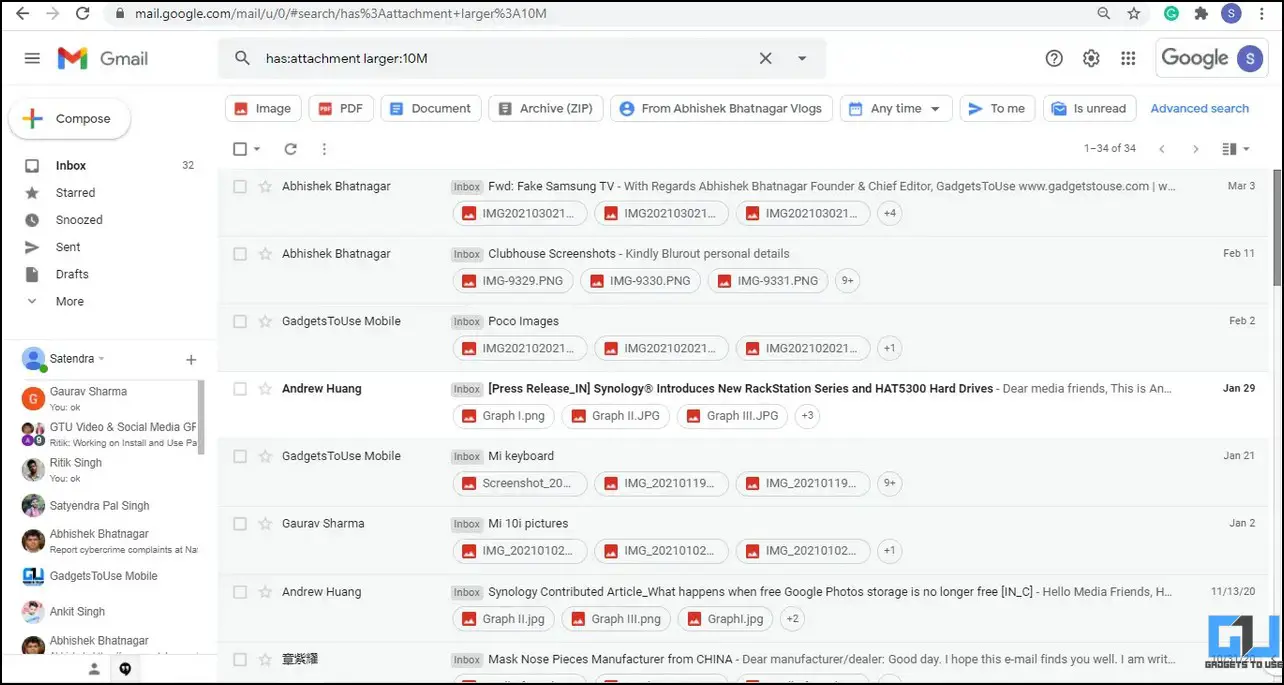Star the Fake Samsung TV email

[265, 187]
